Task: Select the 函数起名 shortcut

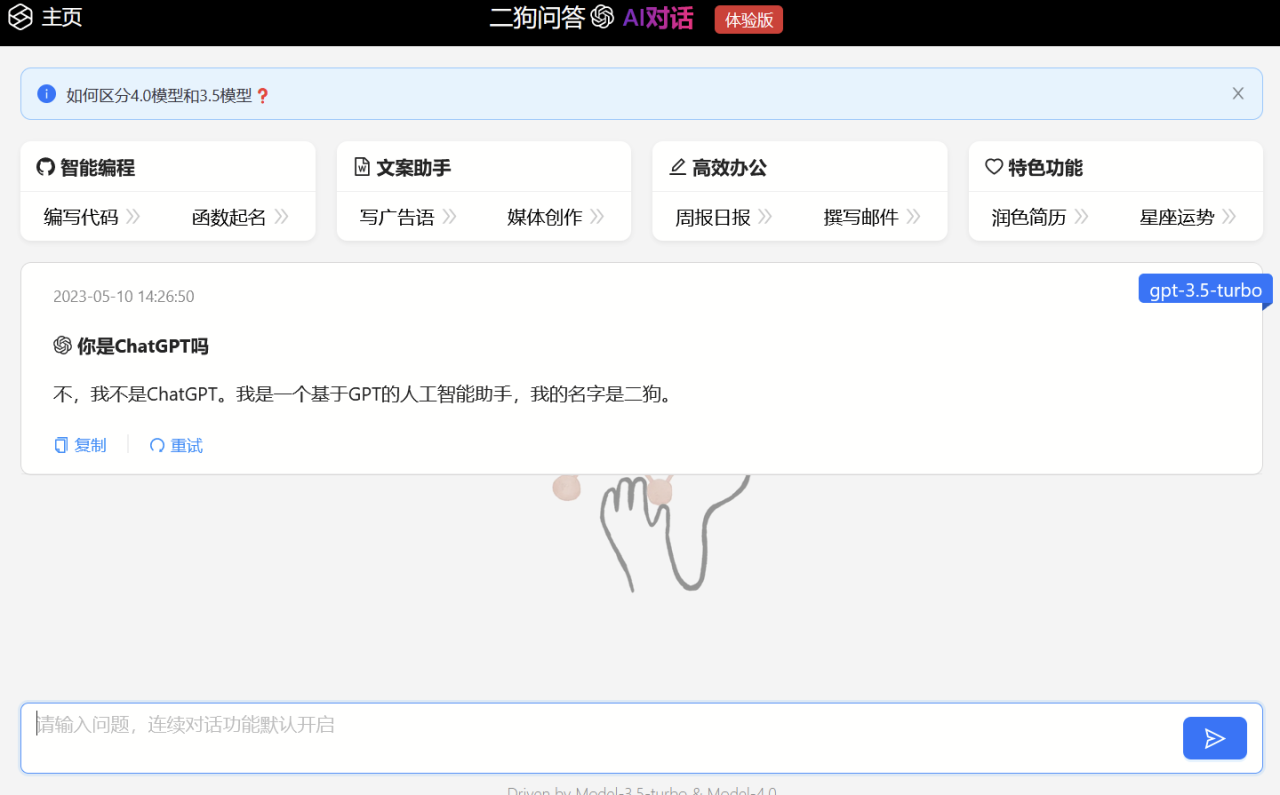Action: [229, 217]
